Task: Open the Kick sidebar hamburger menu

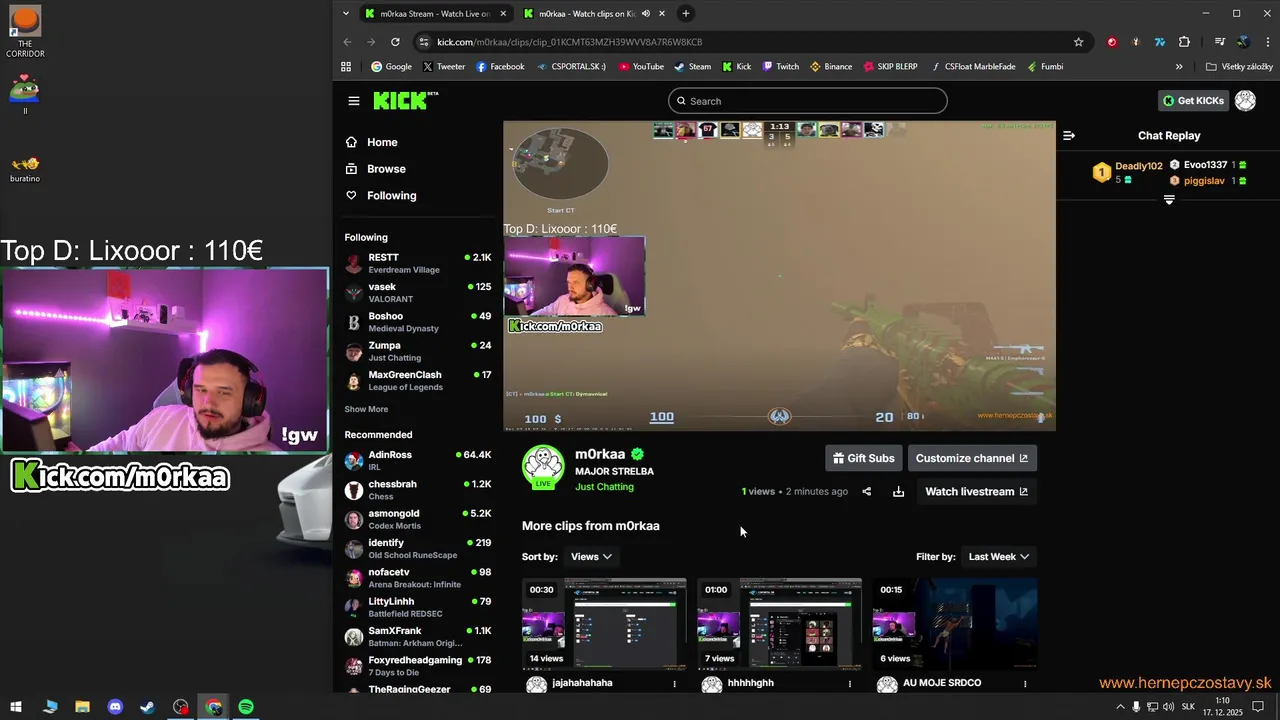Action: coord(353,101)
